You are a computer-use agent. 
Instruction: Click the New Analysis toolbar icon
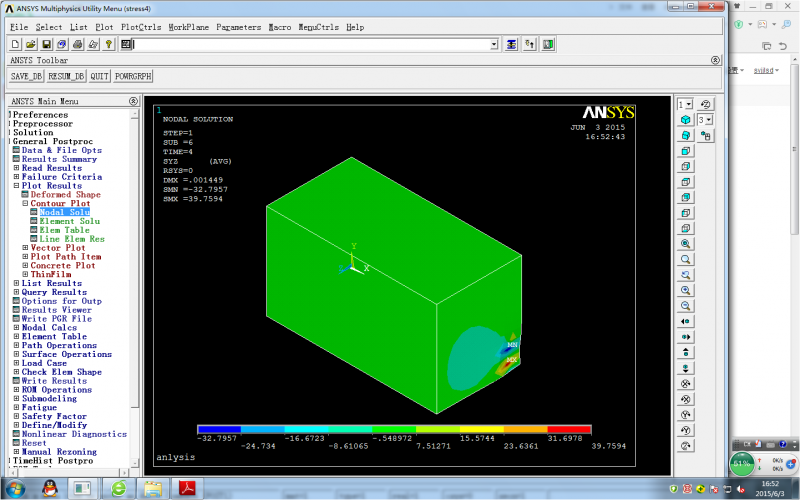click(15, 44)
